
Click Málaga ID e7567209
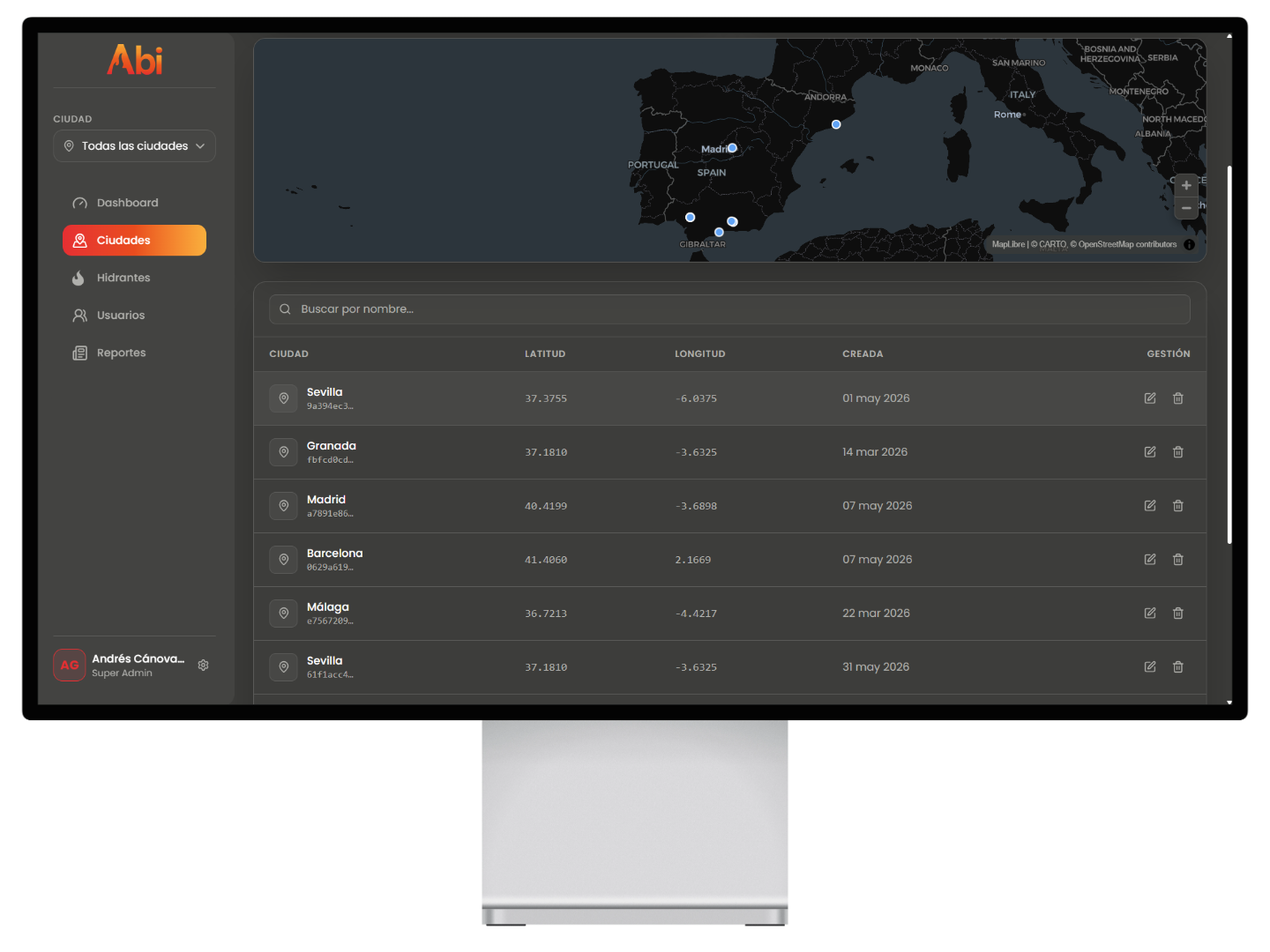(x=330, y=621)
